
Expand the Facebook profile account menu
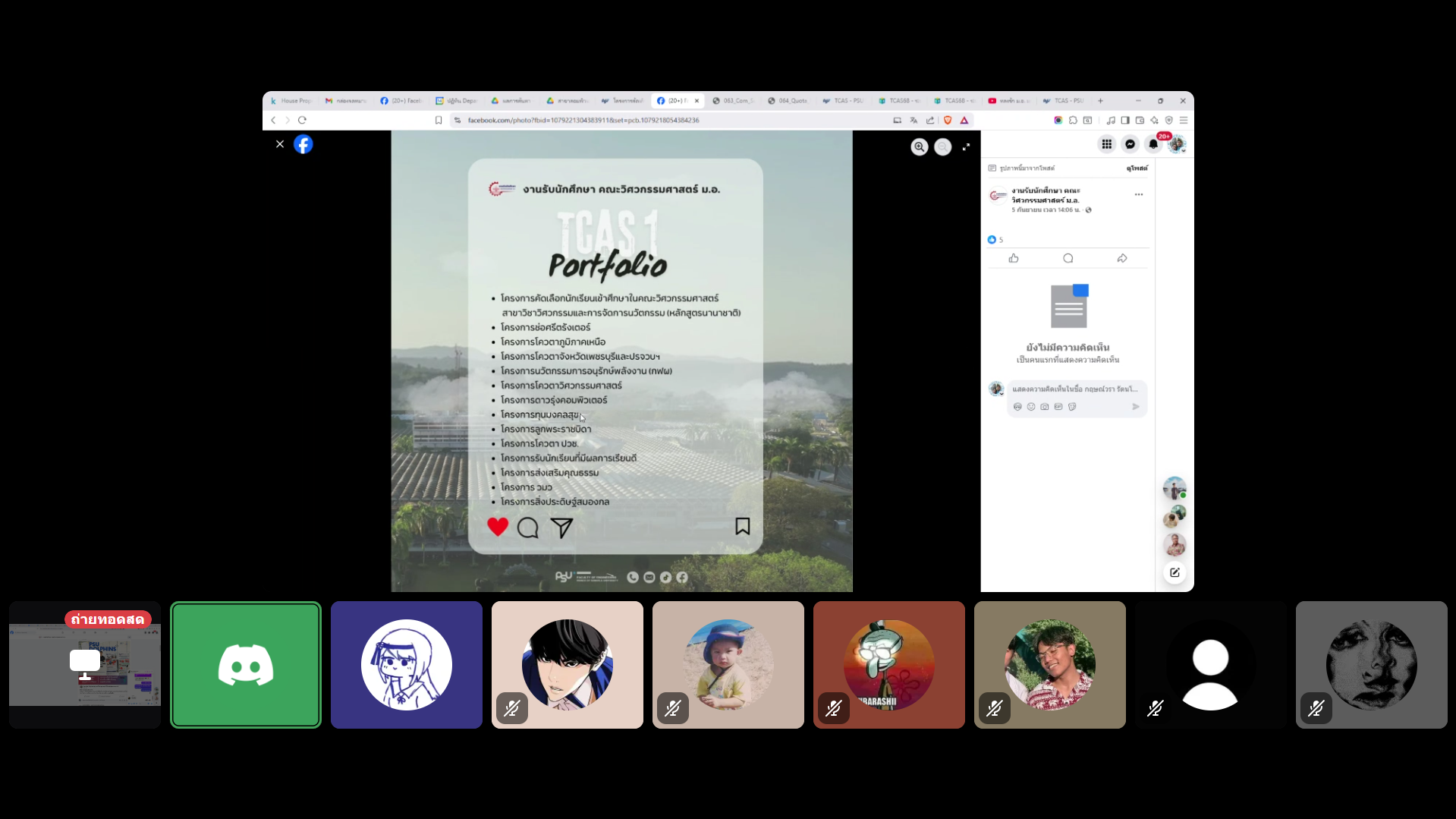[x=1177, y=144]
